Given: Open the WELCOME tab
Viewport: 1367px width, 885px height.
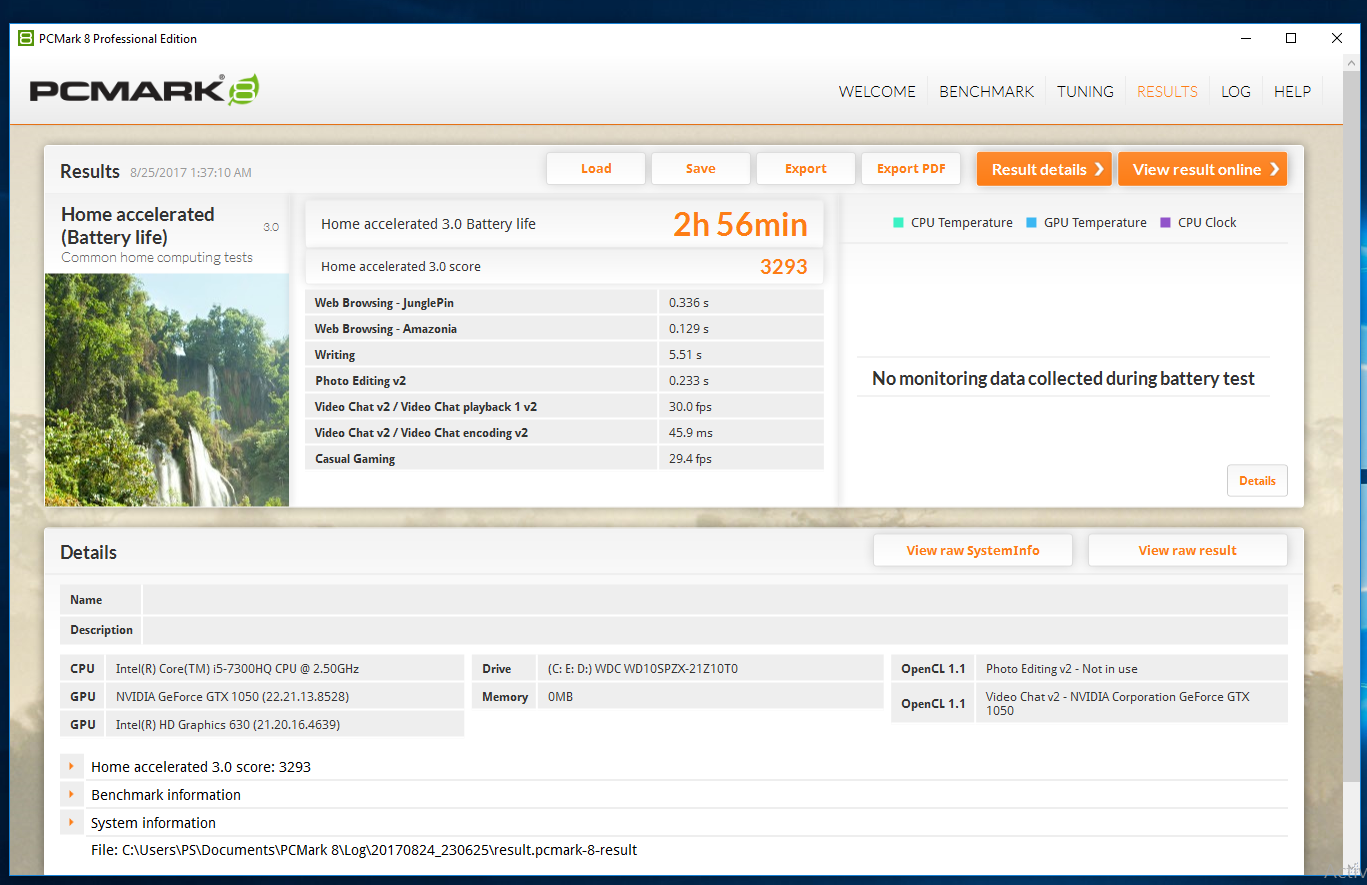Looking at the screenshot, I should [x=877, y=91].
